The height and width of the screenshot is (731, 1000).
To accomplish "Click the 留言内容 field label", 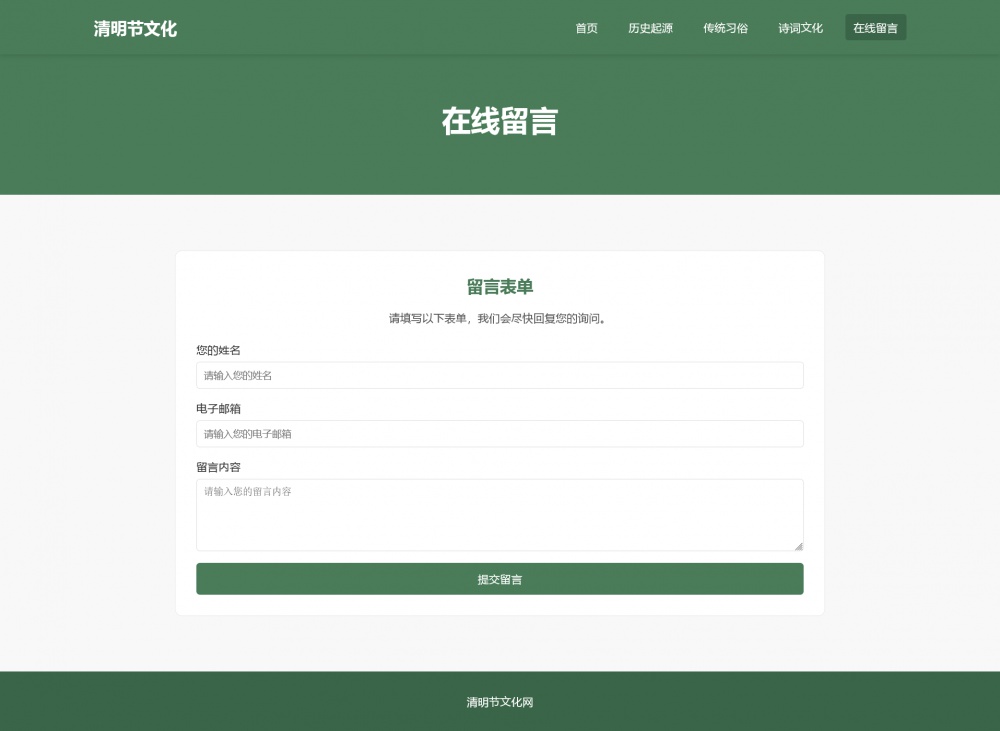I will 218,467.
